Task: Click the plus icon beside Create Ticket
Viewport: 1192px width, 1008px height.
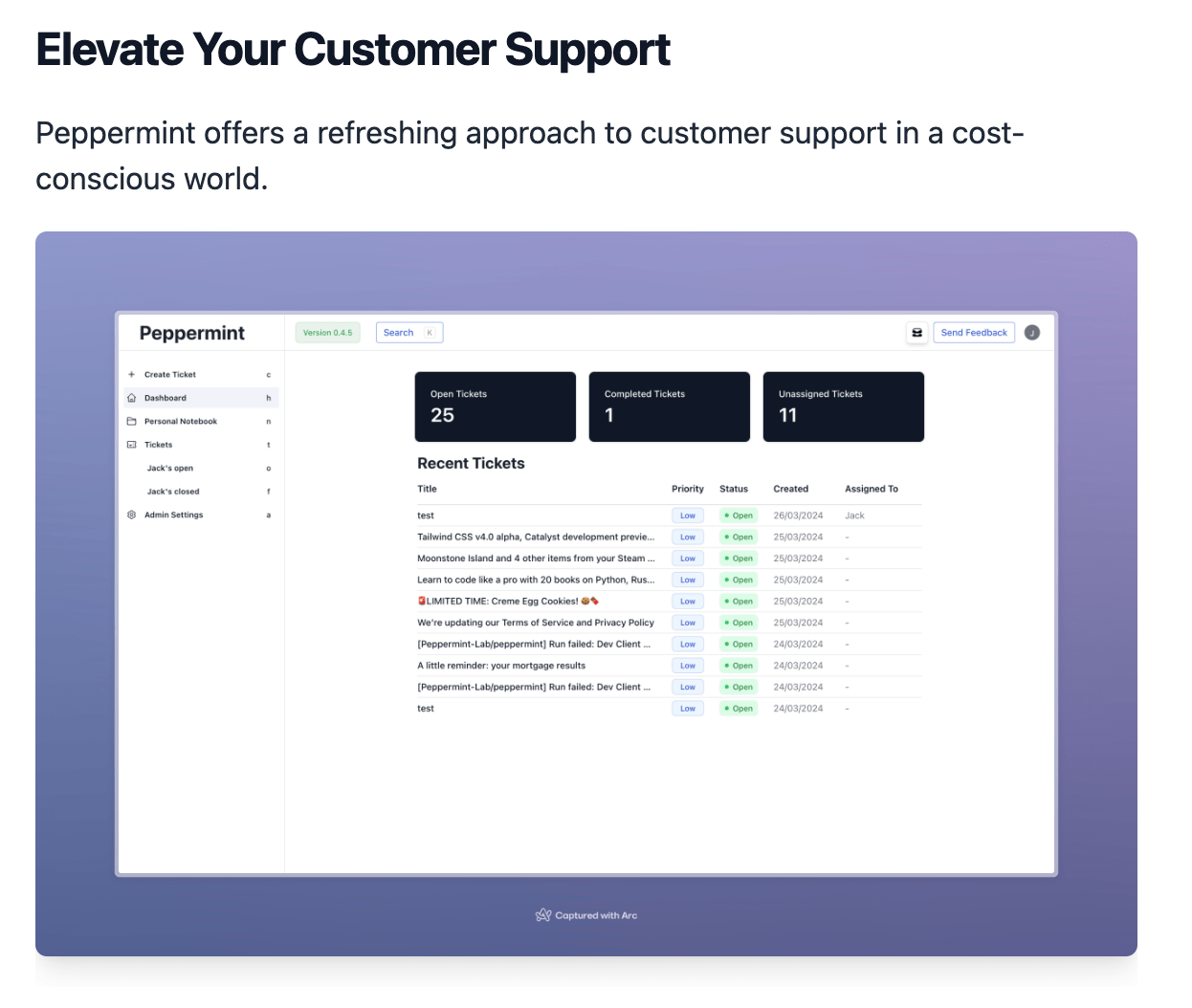Action: pos(132,375)
